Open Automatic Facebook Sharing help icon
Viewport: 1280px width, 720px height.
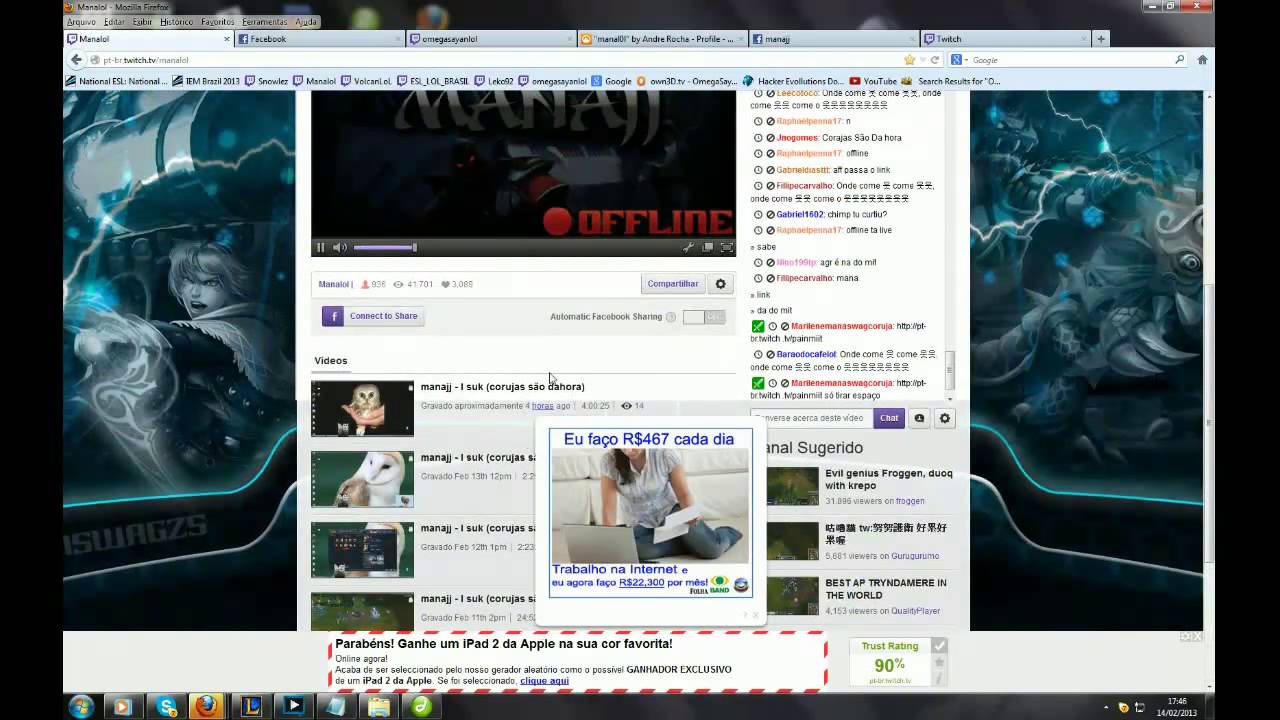tap(672, 317)
